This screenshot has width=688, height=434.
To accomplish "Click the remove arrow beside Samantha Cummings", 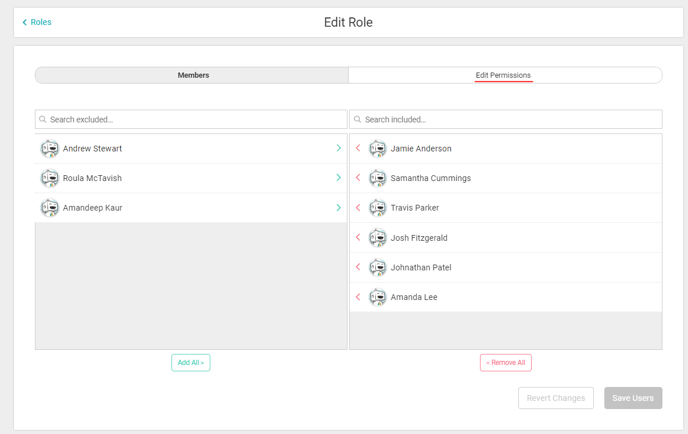I will [x=358, y=178].
